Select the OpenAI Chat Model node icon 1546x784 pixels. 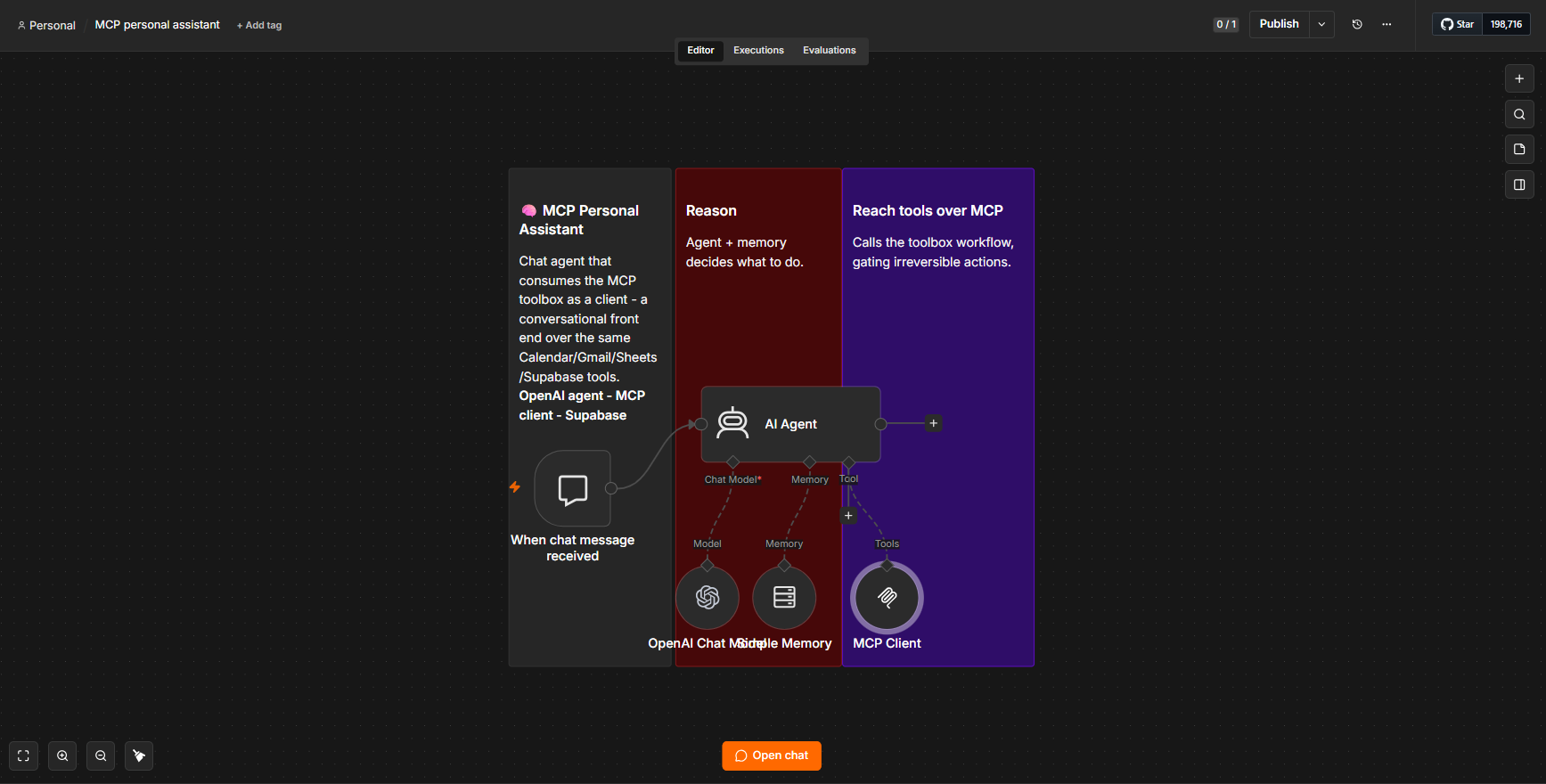click(x=708, y=597)
